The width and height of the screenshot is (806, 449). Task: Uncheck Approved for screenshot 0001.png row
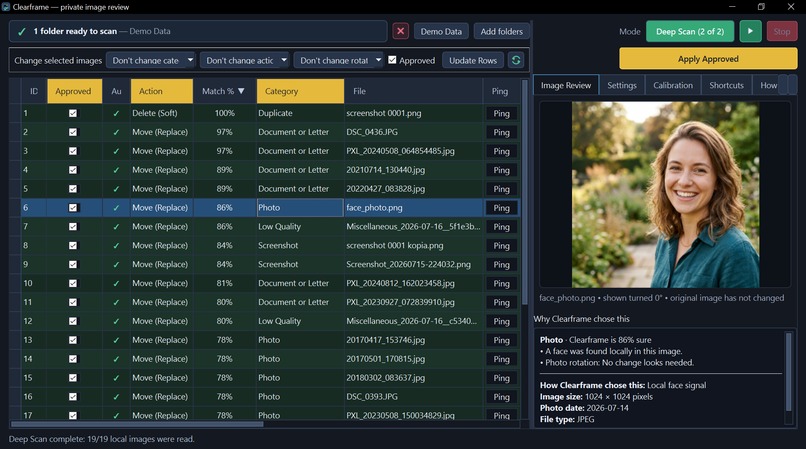coord(73,113)
